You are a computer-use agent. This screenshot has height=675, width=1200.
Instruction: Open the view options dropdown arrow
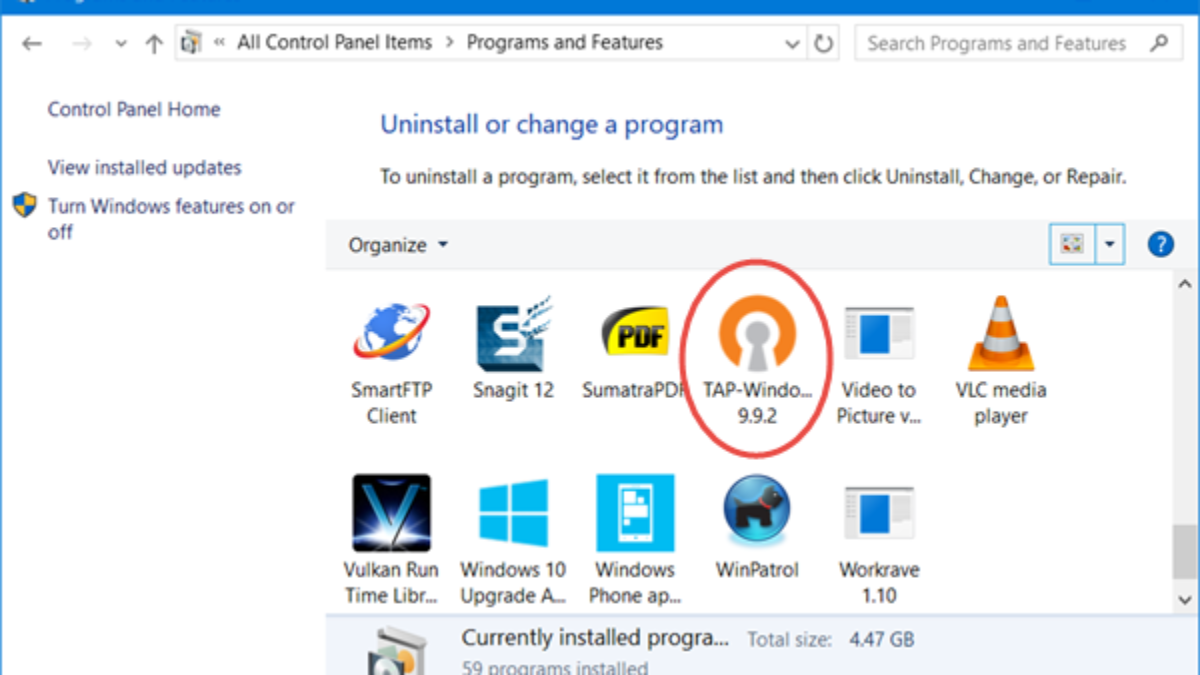pos(1111,244)
